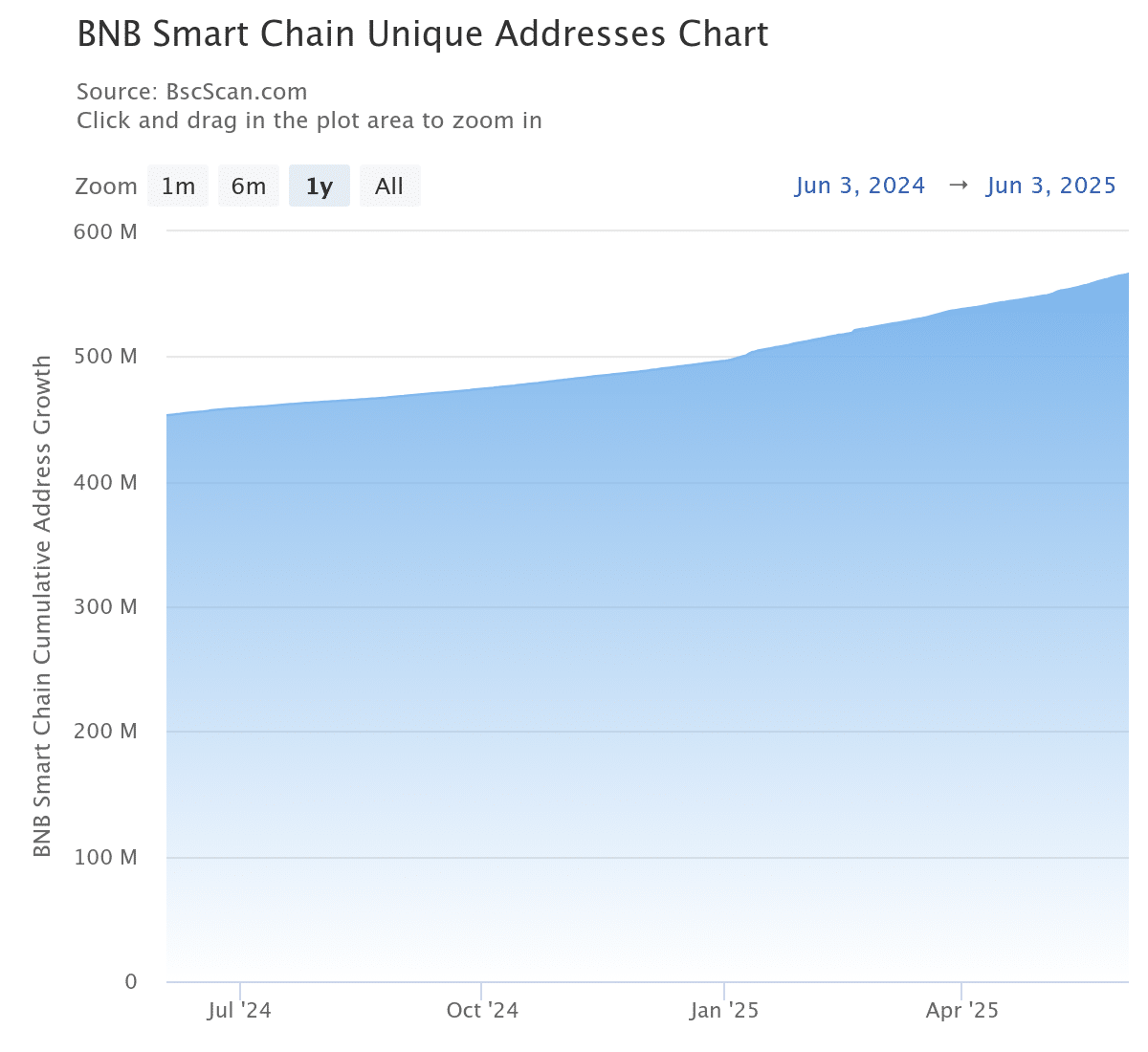Click the arrow between the date fields
The image size is (1148, 1052).
tap(958, 186)
